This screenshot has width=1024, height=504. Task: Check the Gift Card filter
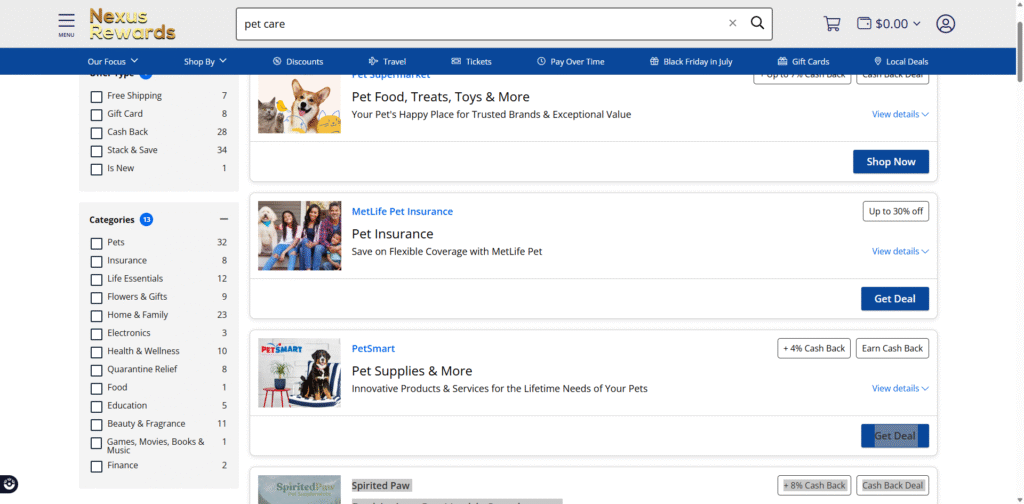click(96, 115)
